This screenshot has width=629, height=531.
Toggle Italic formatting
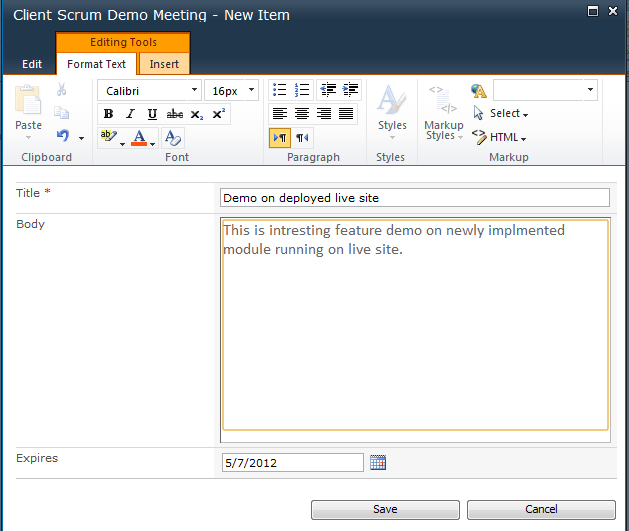click(130, 114)
